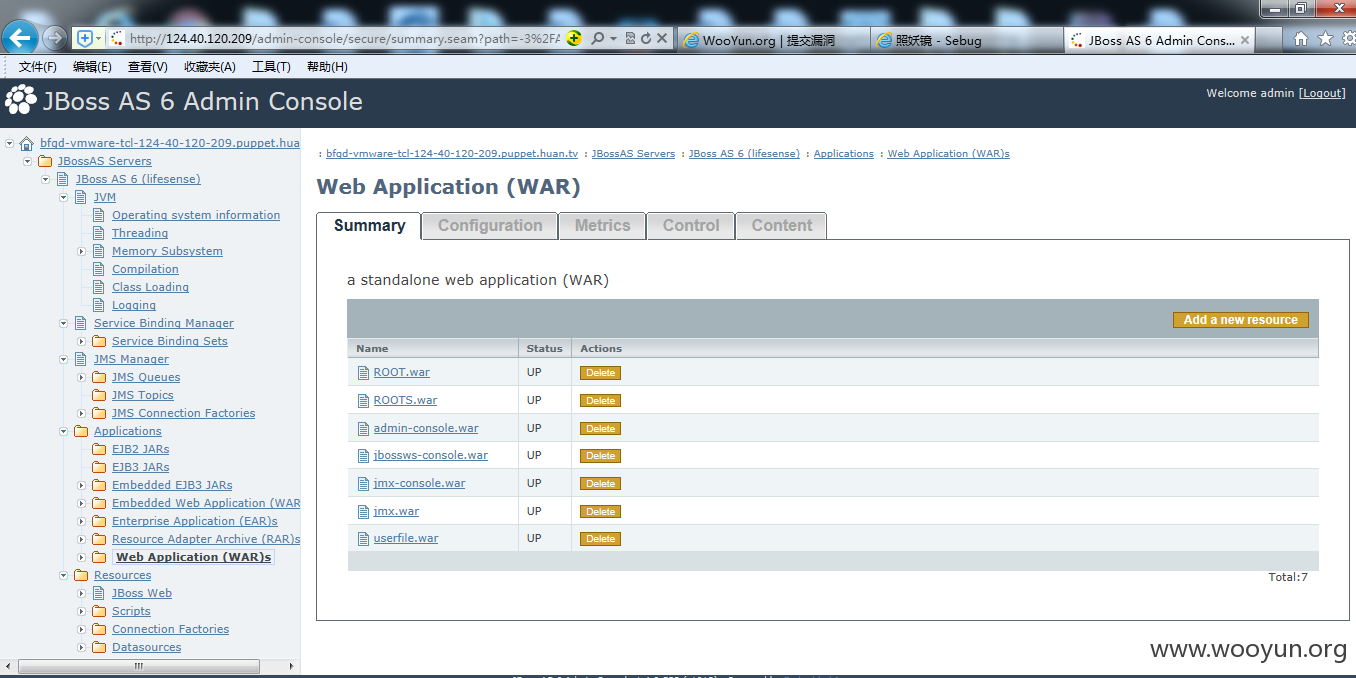Click the security shield icon in address bar

(x=84, y=38)
